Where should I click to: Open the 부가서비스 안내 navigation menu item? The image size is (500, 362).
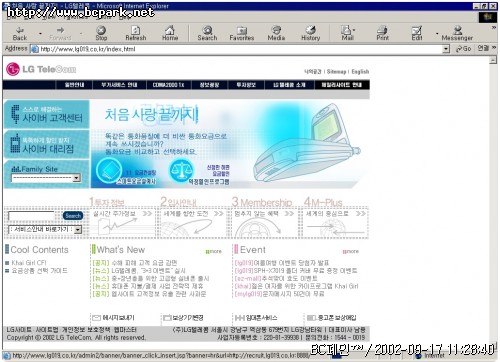tap(119, 85)
